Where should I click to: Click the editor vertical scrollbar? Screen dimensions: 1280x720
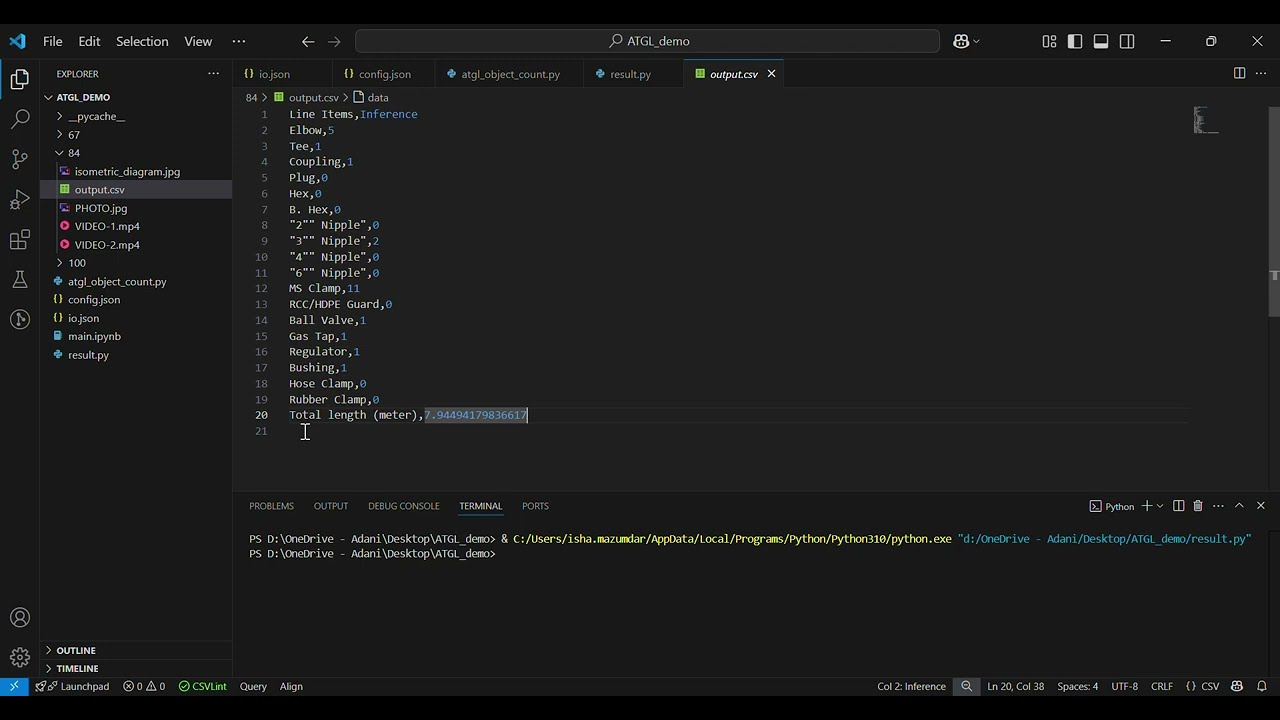tap(1274, 210)
